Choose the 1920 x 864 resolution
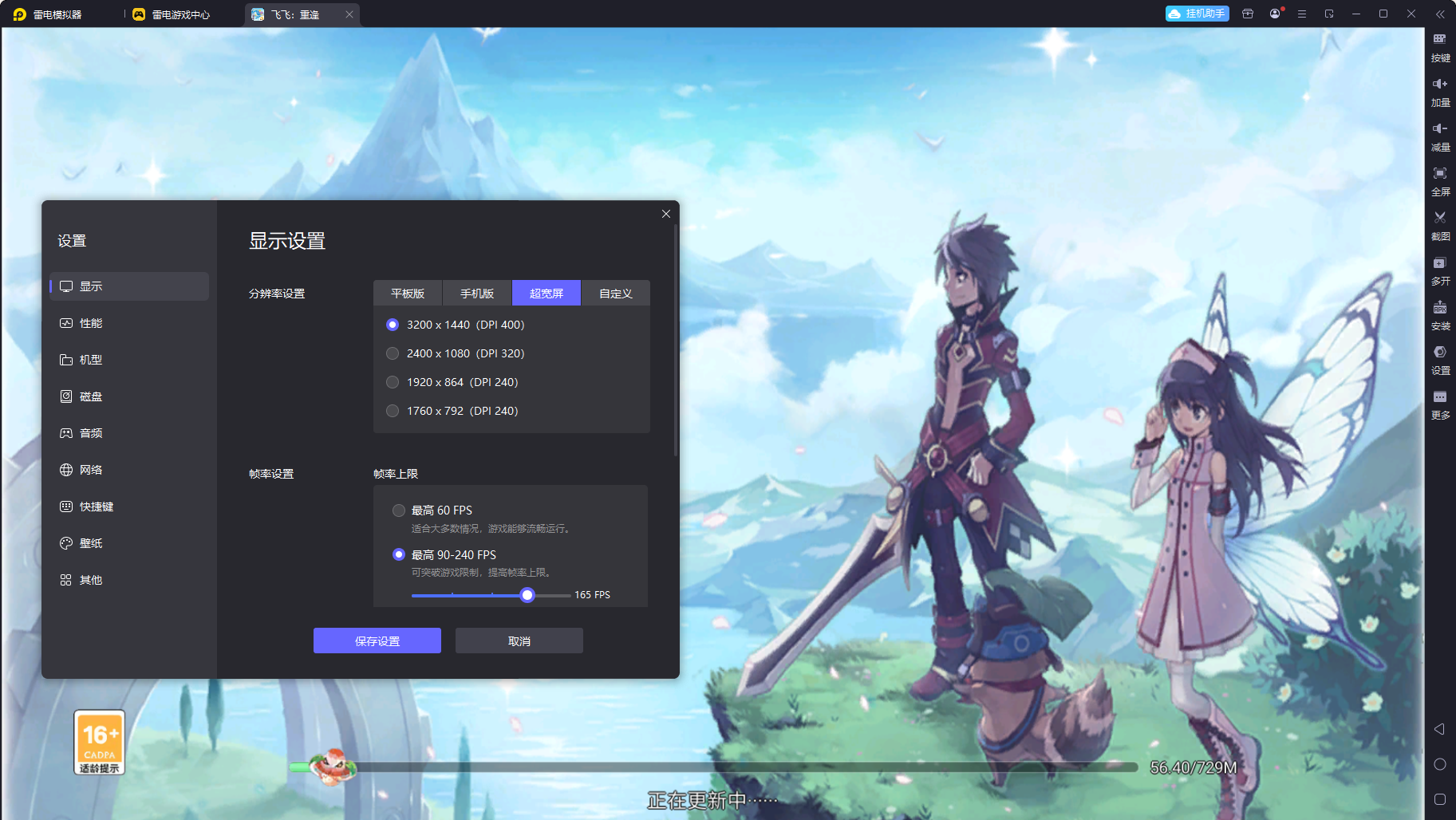 [x=393, y=382]
